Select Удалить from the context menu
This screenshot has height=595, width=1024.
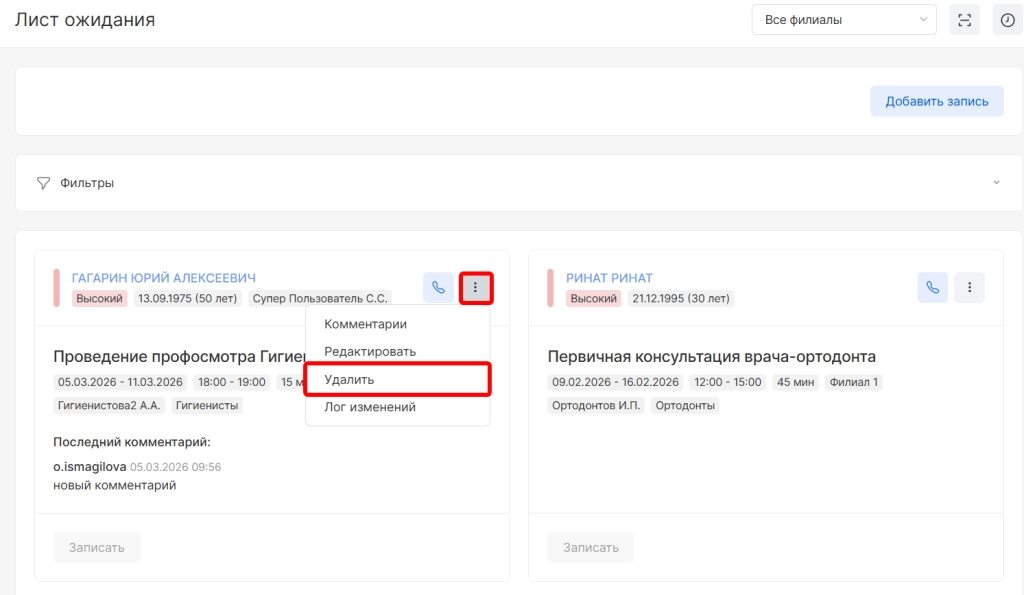(x=349, y=380)
